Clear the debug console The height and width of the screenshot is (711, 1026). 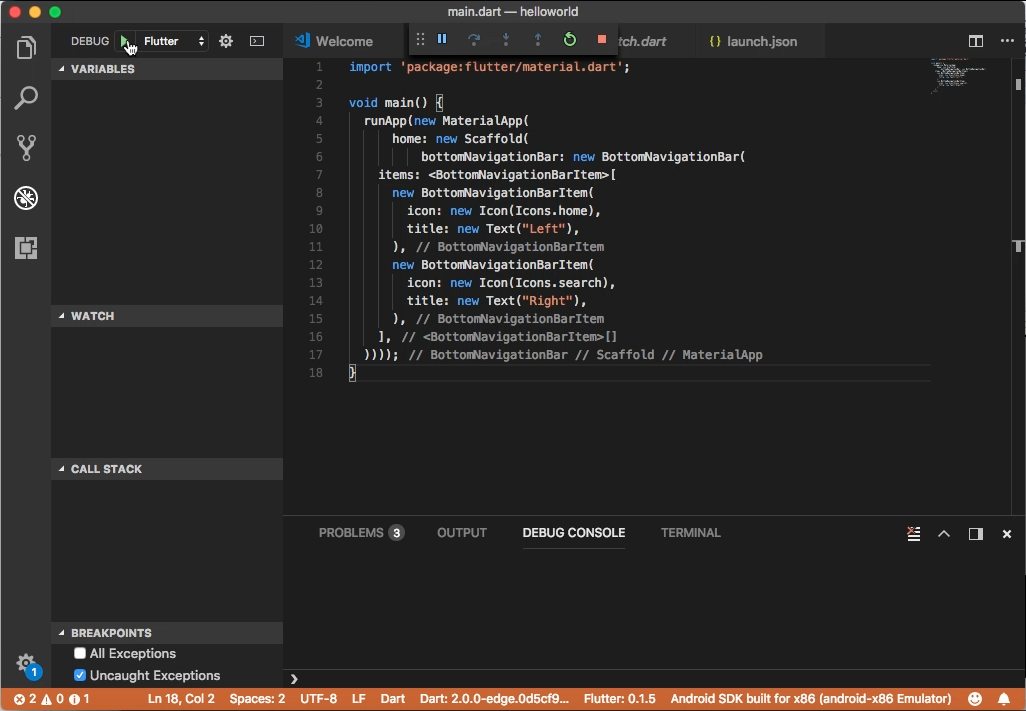click(x=913, y=534)
